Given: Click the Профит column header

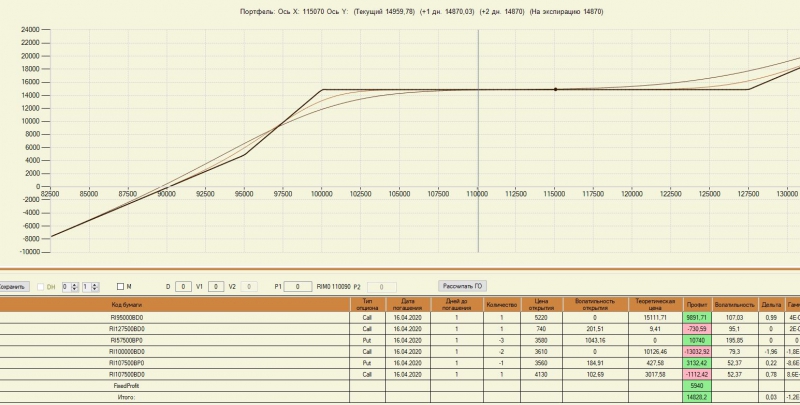Looking at the screenshot, I should coord(697,305).
